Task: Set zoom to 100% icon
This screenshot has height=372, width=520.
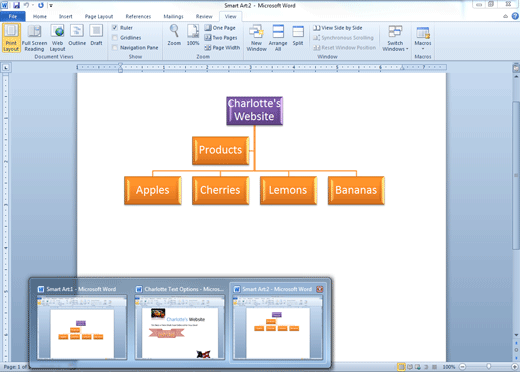Action: coord(193,35)
